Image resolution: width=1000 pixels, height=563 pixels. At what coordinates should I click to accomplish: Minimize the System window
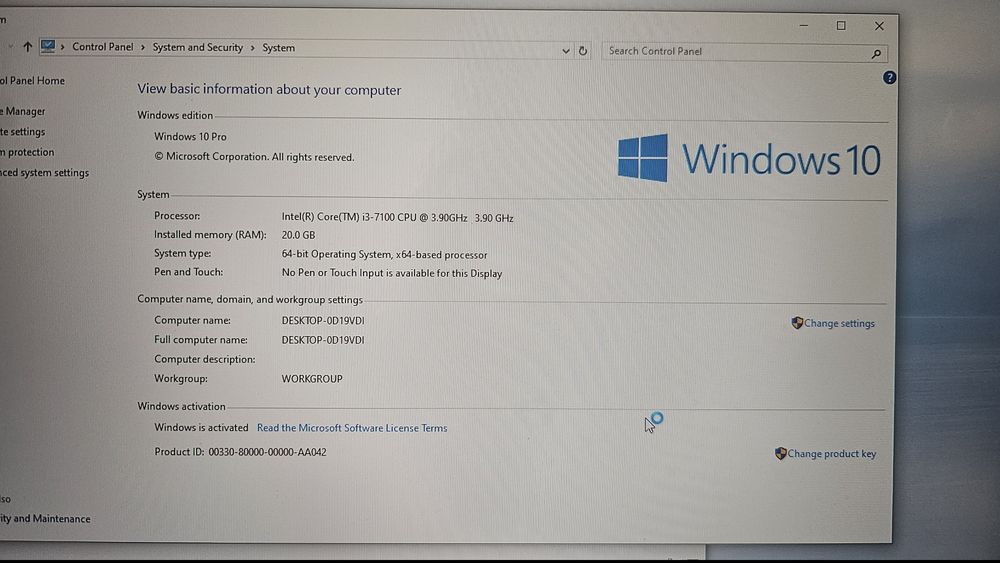point(804,26)
